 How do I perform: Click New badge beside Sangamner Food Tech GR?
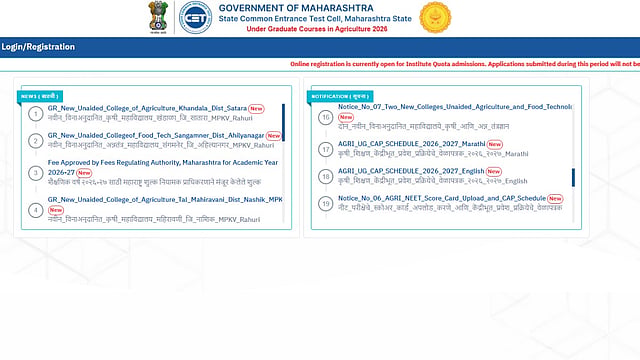pos(273,136)
